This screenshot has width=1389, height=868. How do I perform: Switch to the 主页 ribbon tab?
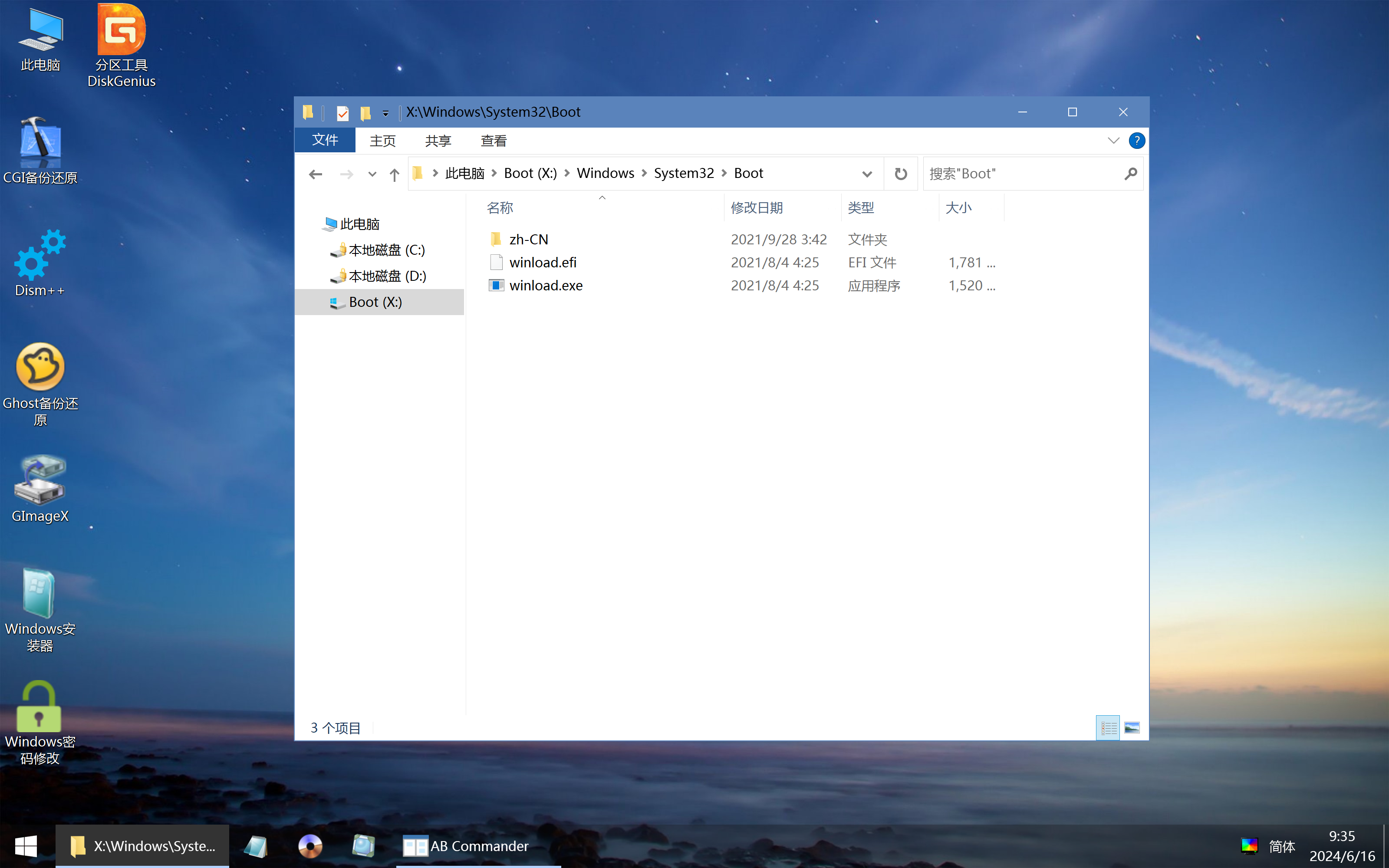tap(382, 141)
